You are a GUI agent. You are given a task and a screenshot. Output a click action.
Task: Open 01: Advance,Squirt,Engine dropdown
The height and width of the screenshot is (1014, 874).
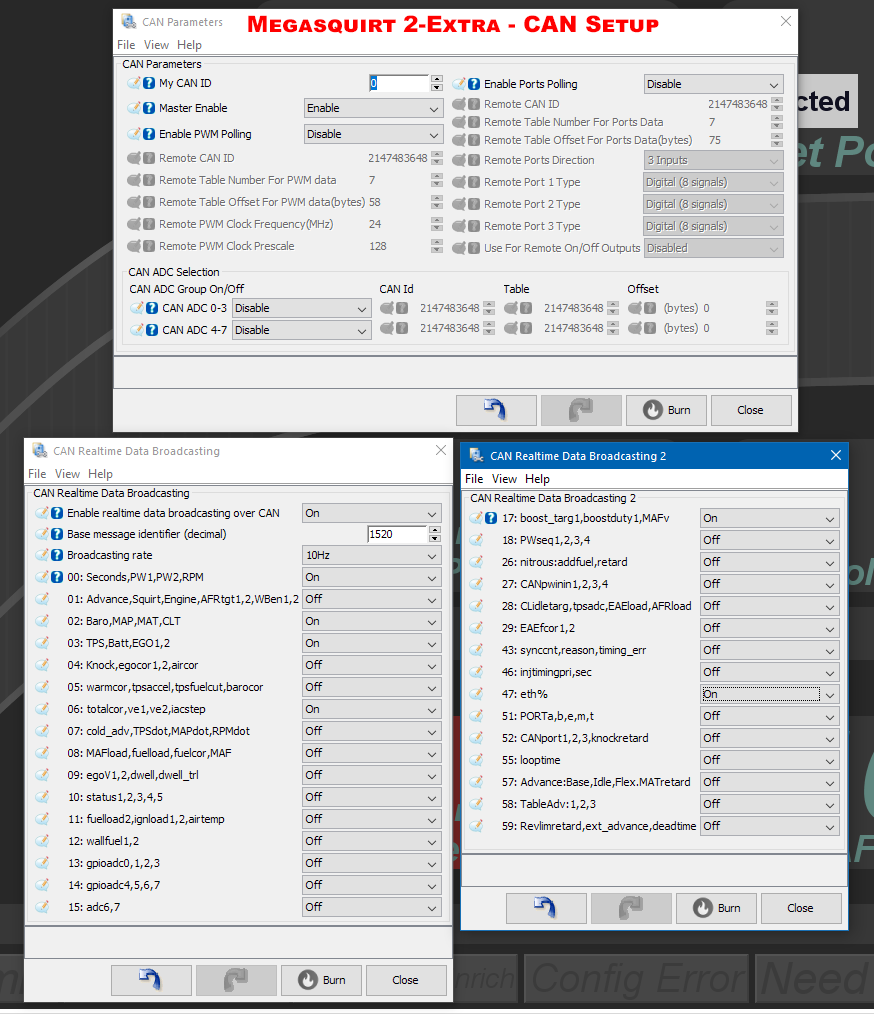(x=372, y=599)
